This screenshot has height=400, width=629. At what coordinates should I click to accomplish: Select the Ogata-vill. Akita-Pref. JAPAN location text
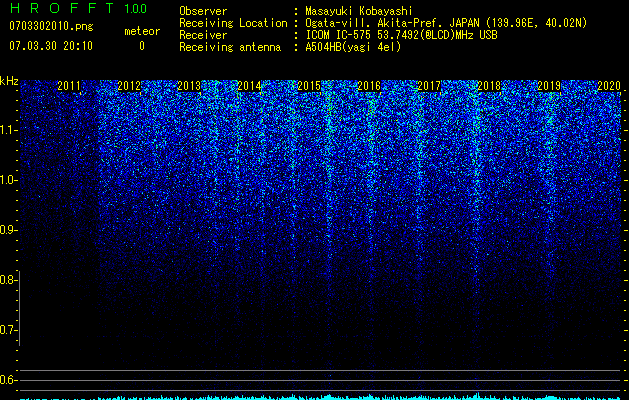pos(446,23)
